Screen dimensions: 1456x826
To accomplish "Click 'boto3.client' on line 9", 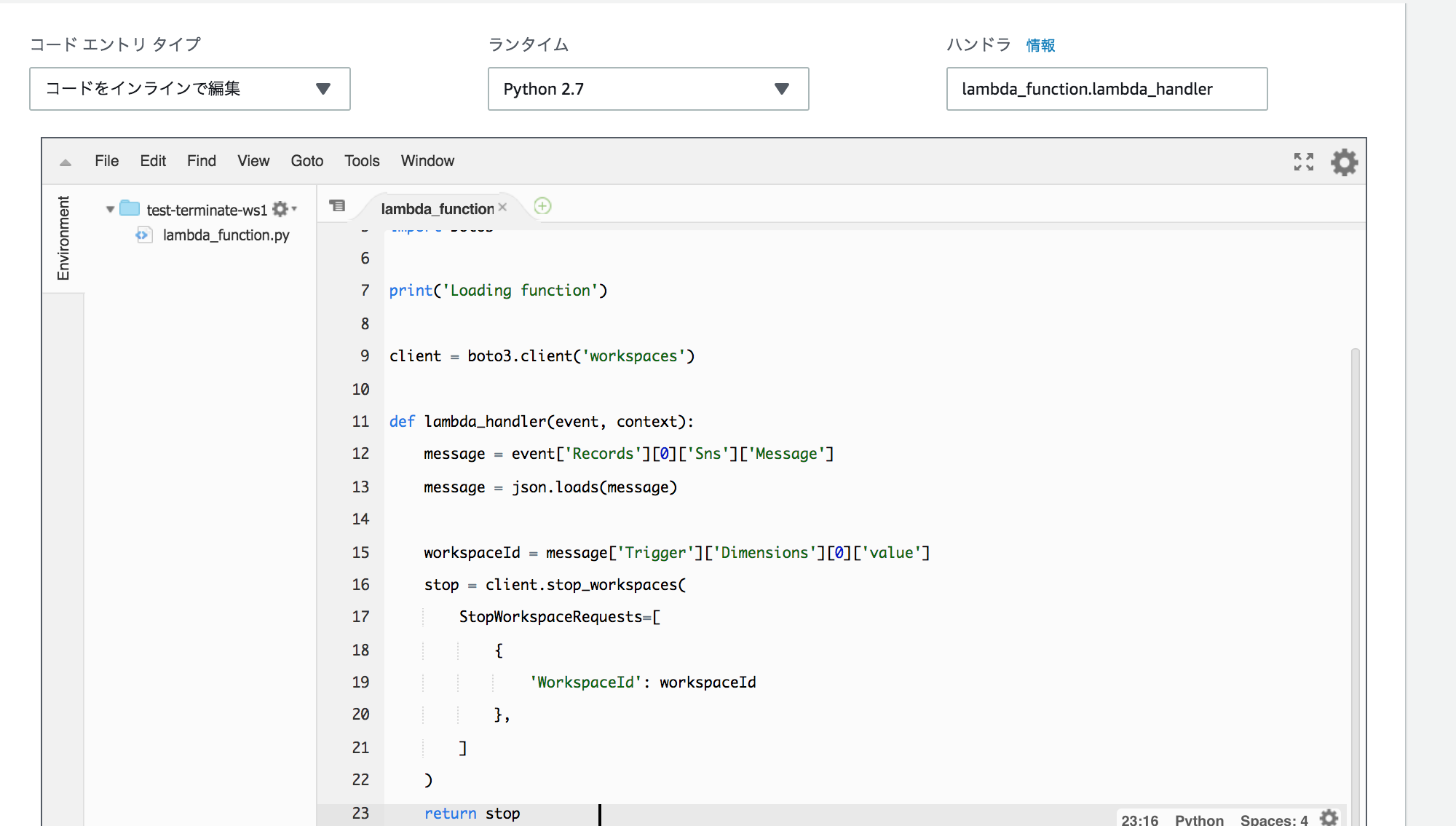I will point(520,356).
